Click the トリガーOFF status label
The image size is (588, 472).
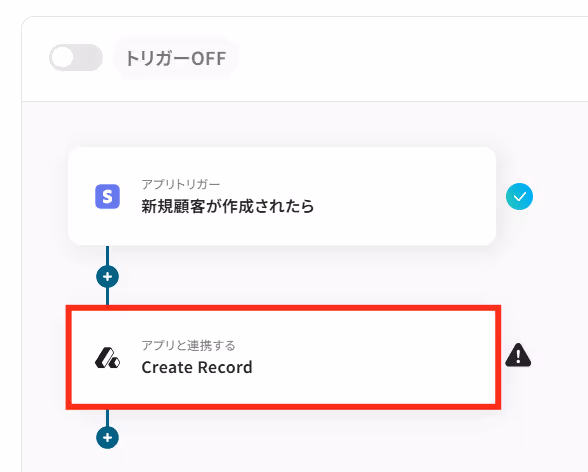point(176,58)
